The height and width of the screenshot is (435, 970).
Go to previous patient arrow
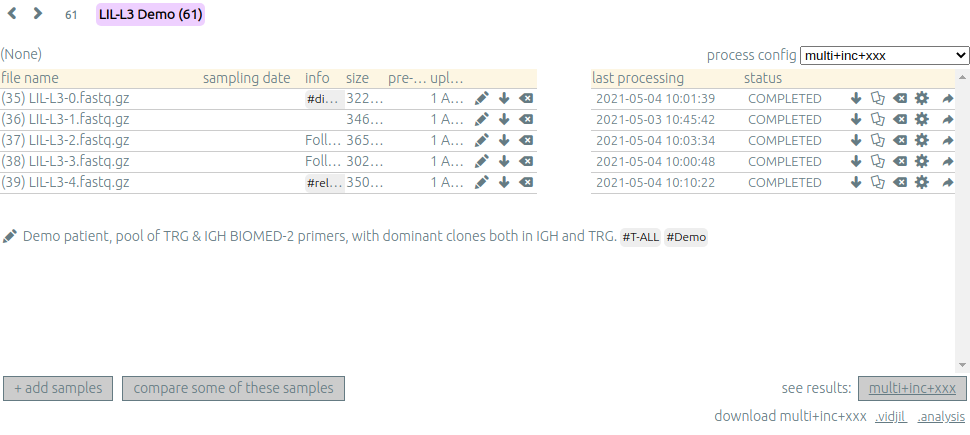click(12, 13)
